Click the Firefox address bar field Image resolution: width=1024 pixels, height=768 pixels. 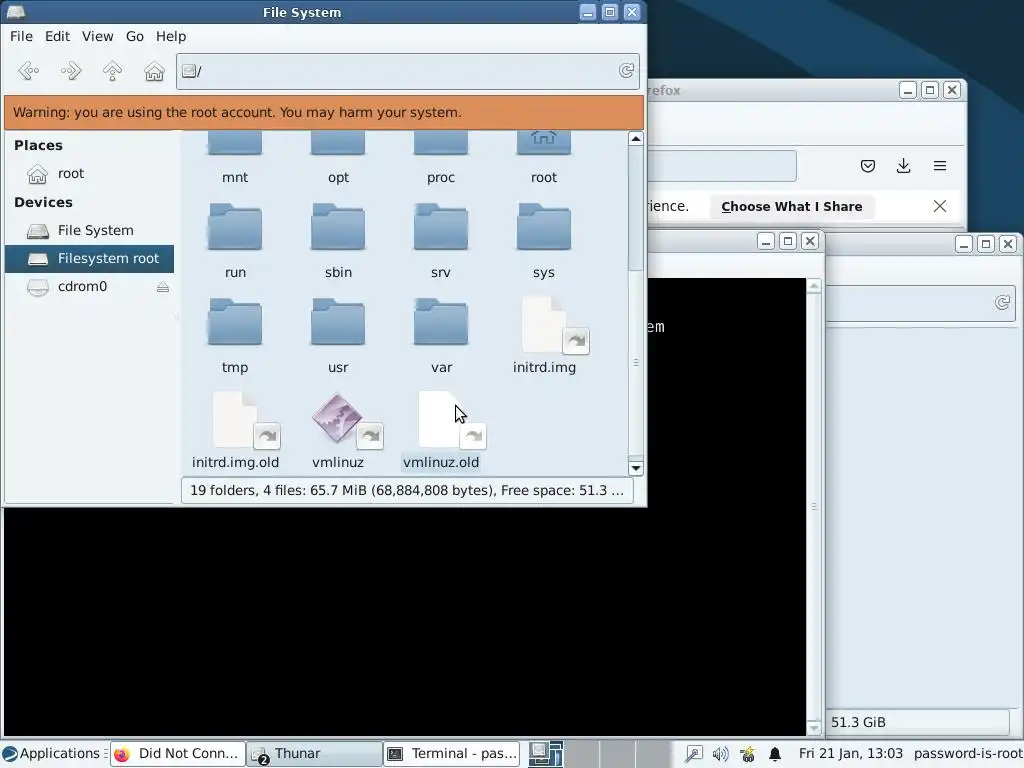click(x=722, y=166)
